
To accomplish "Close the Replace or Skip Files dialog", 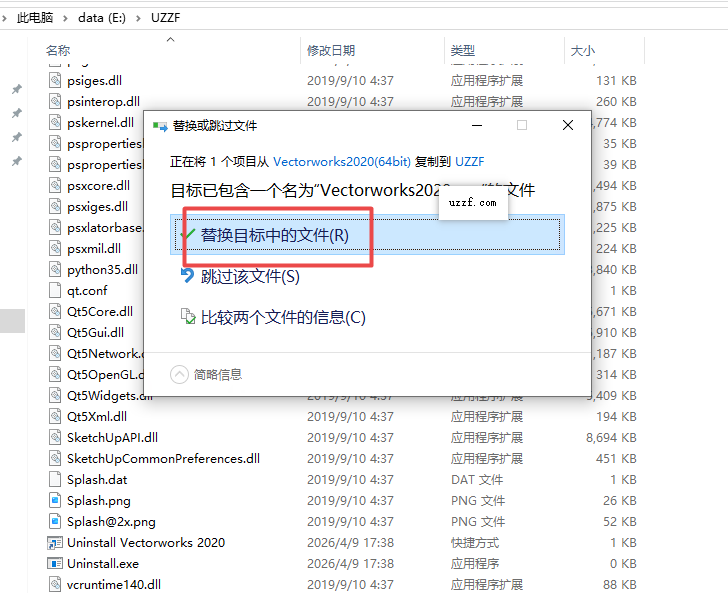I will click(x=567, y=125).
